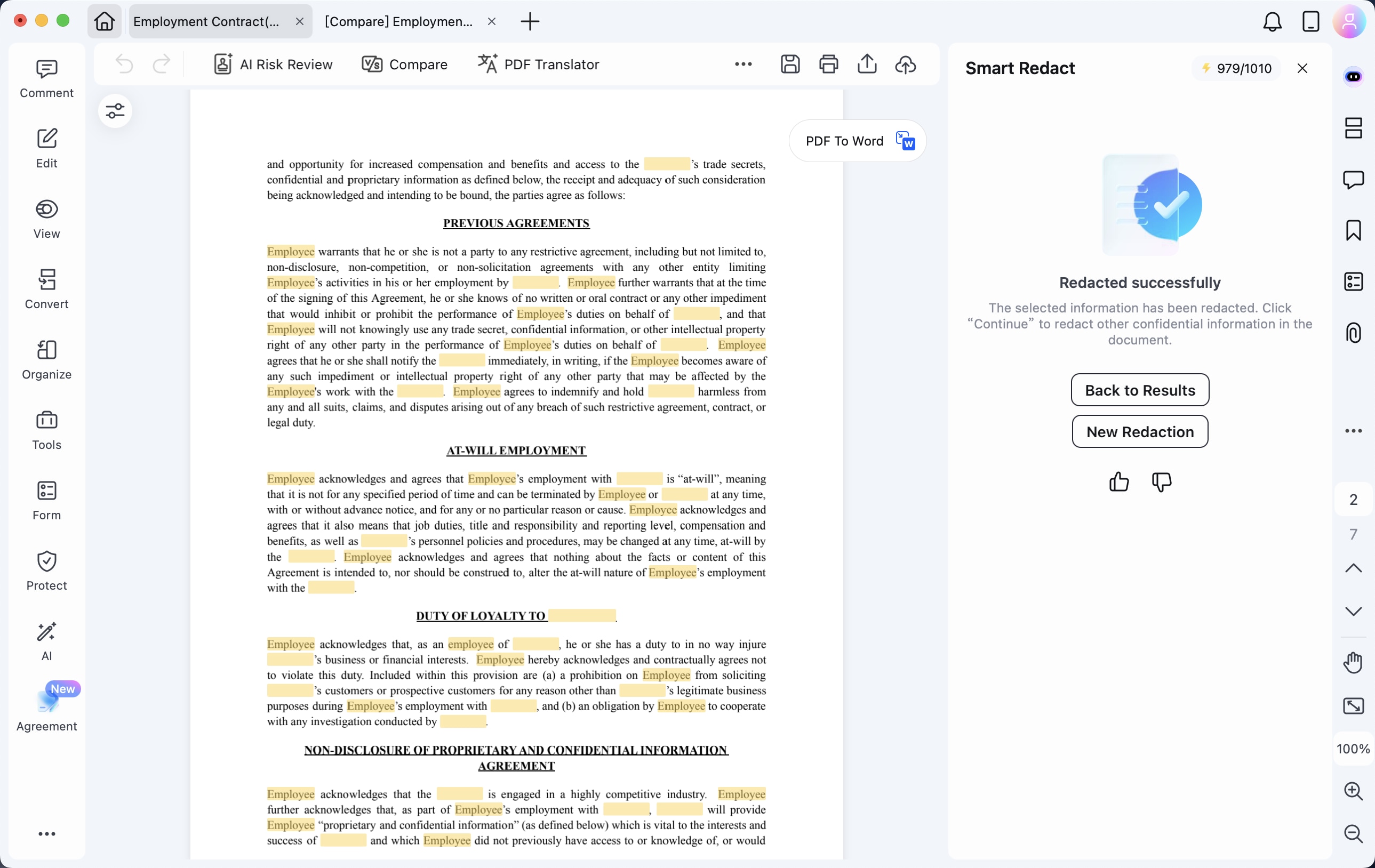This screenshot has height=868, width=1375.
Task: Open the user profile avatar
Action: [1349, 22]
